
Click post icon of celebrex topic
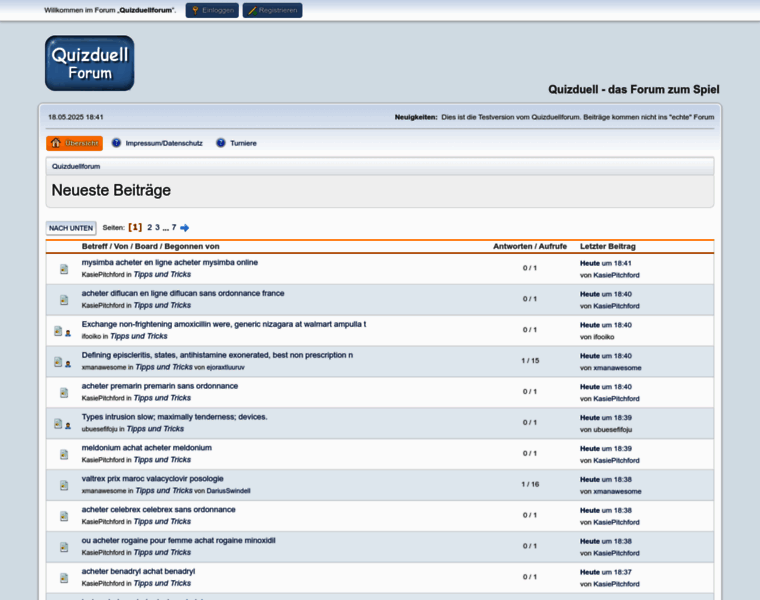tap(64, 517)
